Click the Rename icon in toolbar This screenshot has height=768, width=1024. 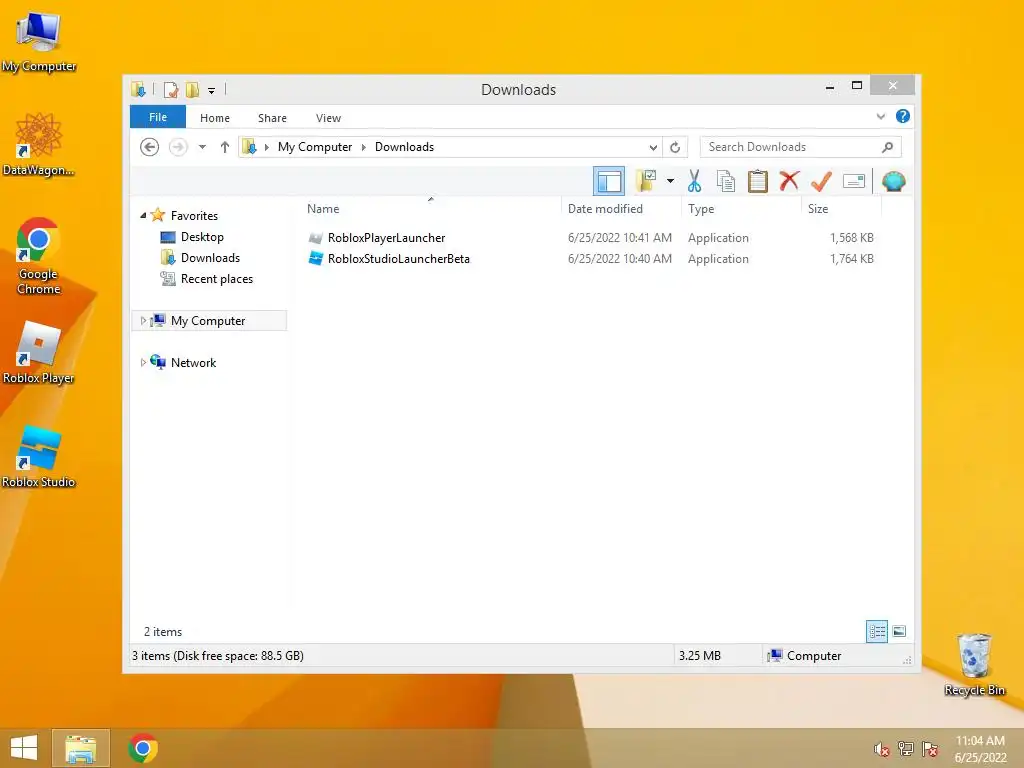tap(854, 181)
